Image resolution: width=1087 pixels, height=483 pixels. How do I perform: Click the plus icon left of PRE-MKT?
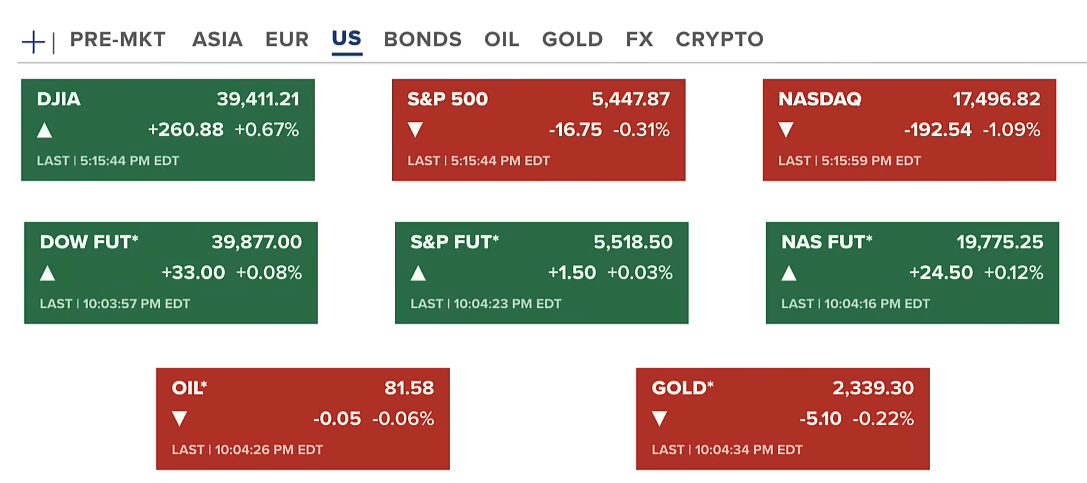point(33,41)
